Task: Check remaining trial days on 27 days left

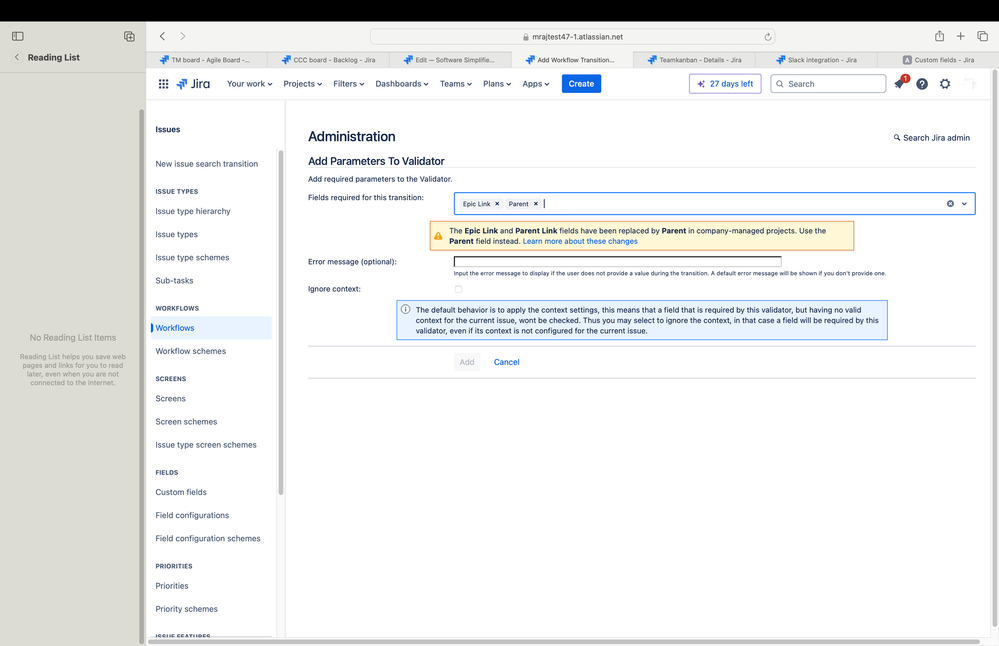Action: coord(726,83)
